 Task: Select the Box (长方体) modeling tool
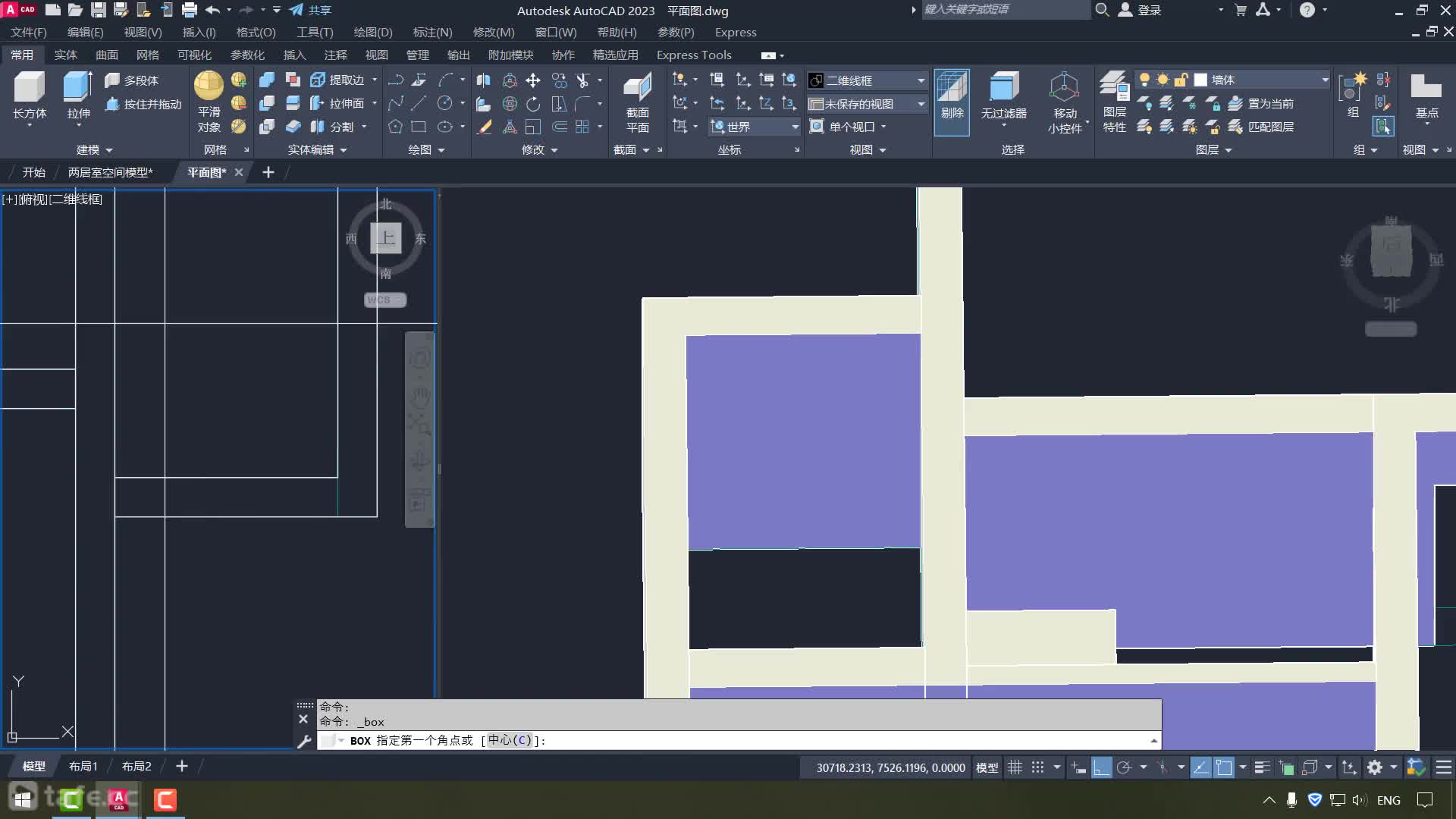pos(30,95)
